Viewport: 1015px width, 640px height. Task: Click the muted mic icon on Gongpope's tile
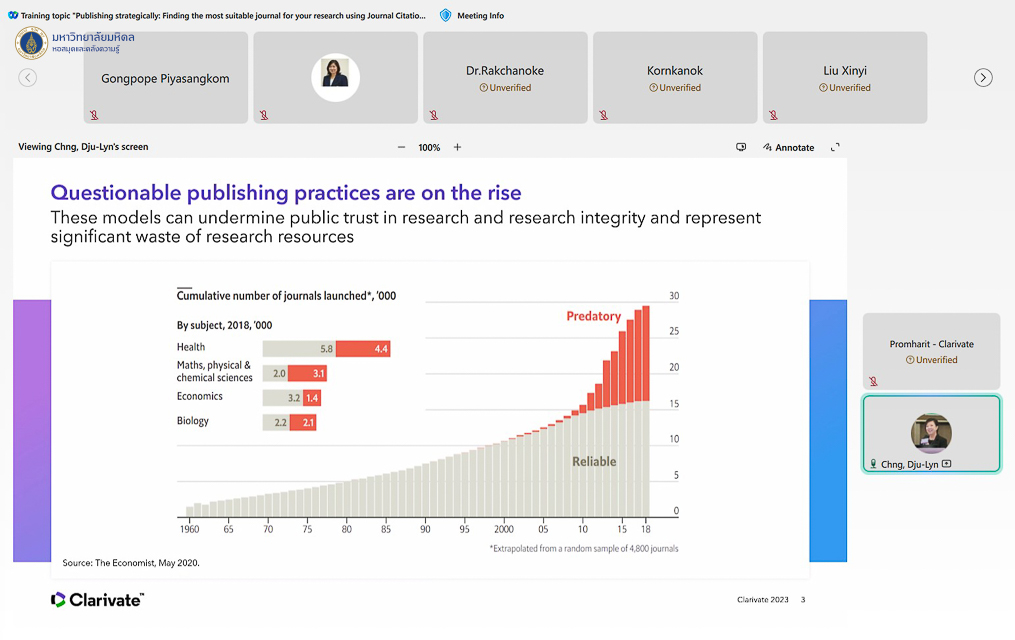(x=94, y=115)
